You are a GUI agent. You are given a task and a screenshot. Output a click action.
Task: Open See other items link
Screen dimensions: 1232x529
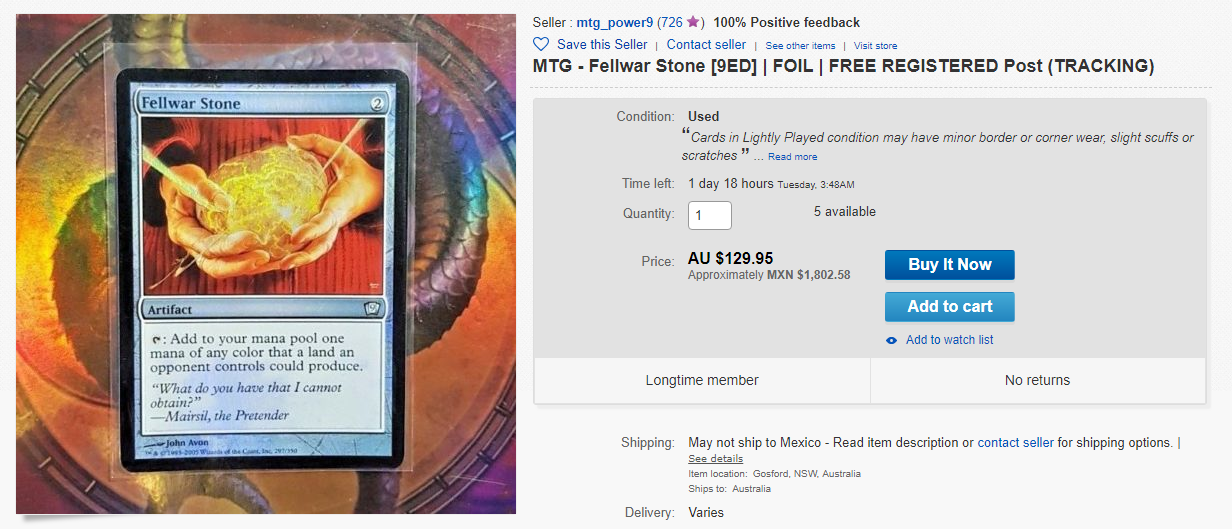(800, 45)
